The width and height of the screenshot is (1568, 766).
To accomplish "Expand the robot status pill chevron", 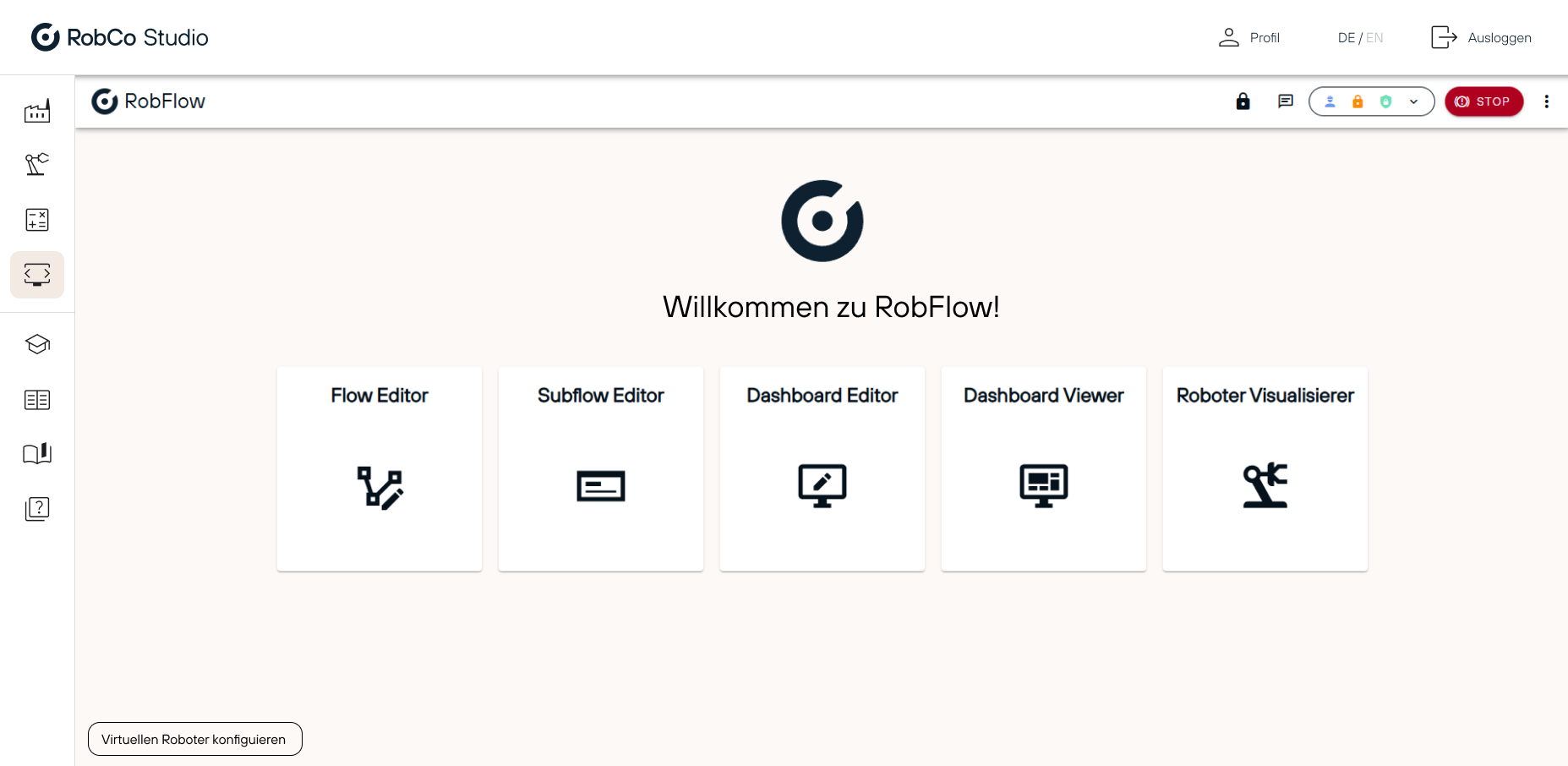I will coord(1412,101).
